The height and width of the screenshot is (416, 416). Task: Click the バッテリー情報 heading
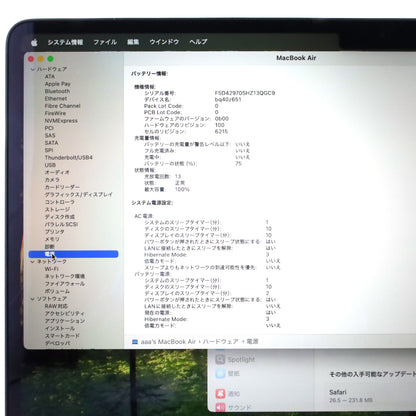149,73
